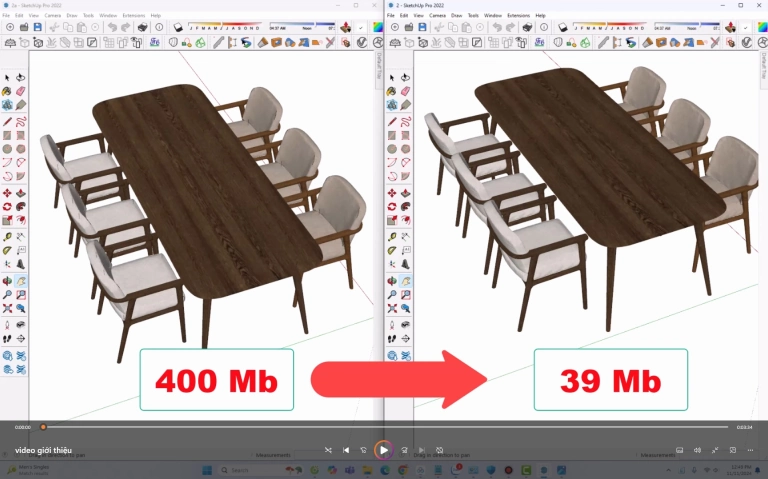Select the Select arrow tool in 2a window
Screen dimensions: 768x479
pos(7,77)
